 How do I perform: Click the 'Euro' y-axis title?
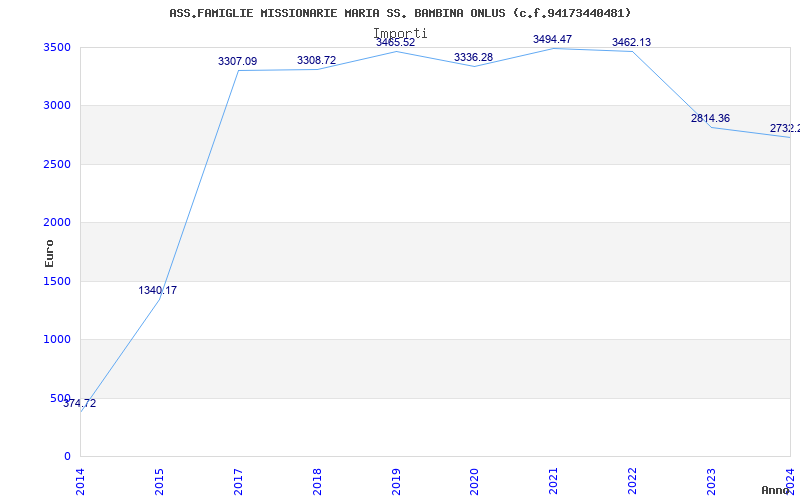(49, 253)
